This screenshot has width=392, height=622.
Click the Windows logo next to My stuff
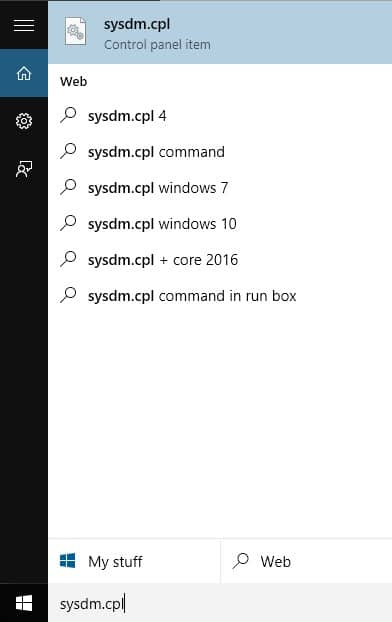click(67, 561)
